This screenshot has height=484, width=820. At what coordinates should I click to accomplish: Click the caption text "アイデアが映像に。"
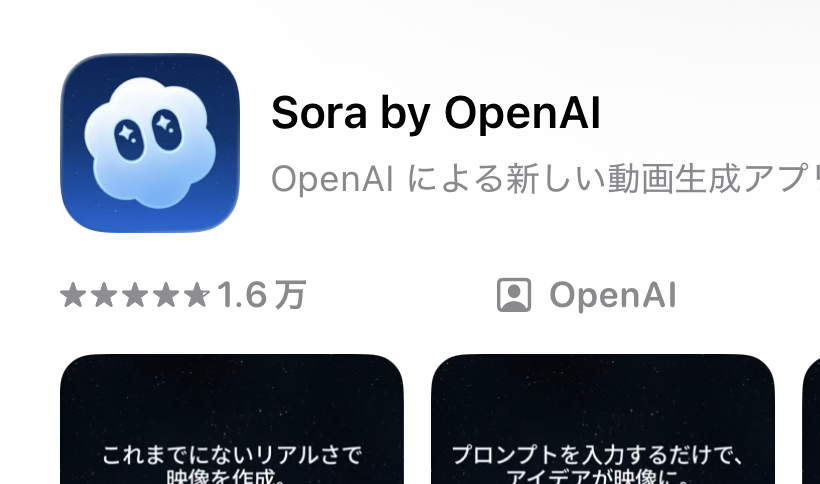(x=599, y=477)
